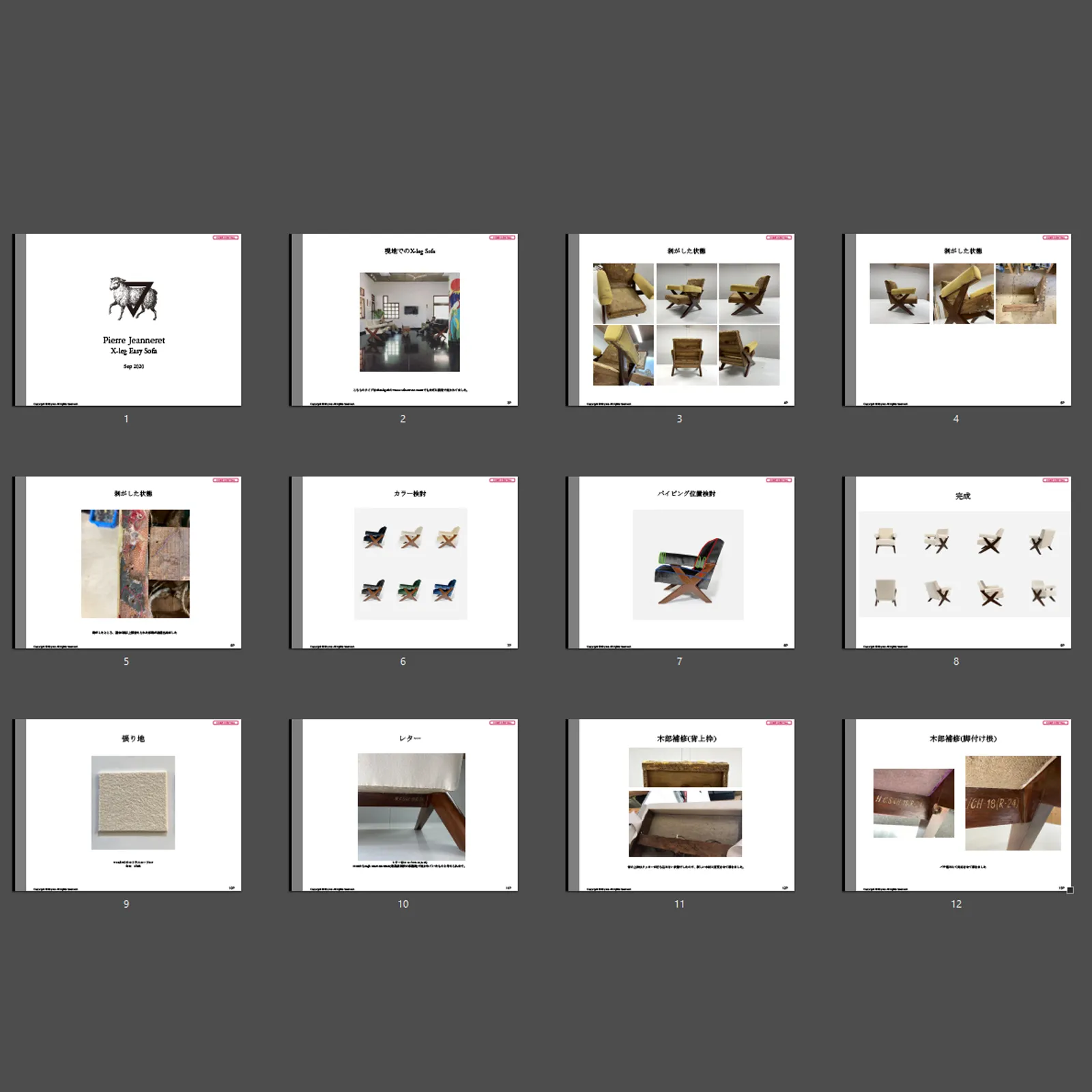The width and height of the screenshot is (1092, 1092).
Task: Click the page number label 12
Action: pos(956,904)
